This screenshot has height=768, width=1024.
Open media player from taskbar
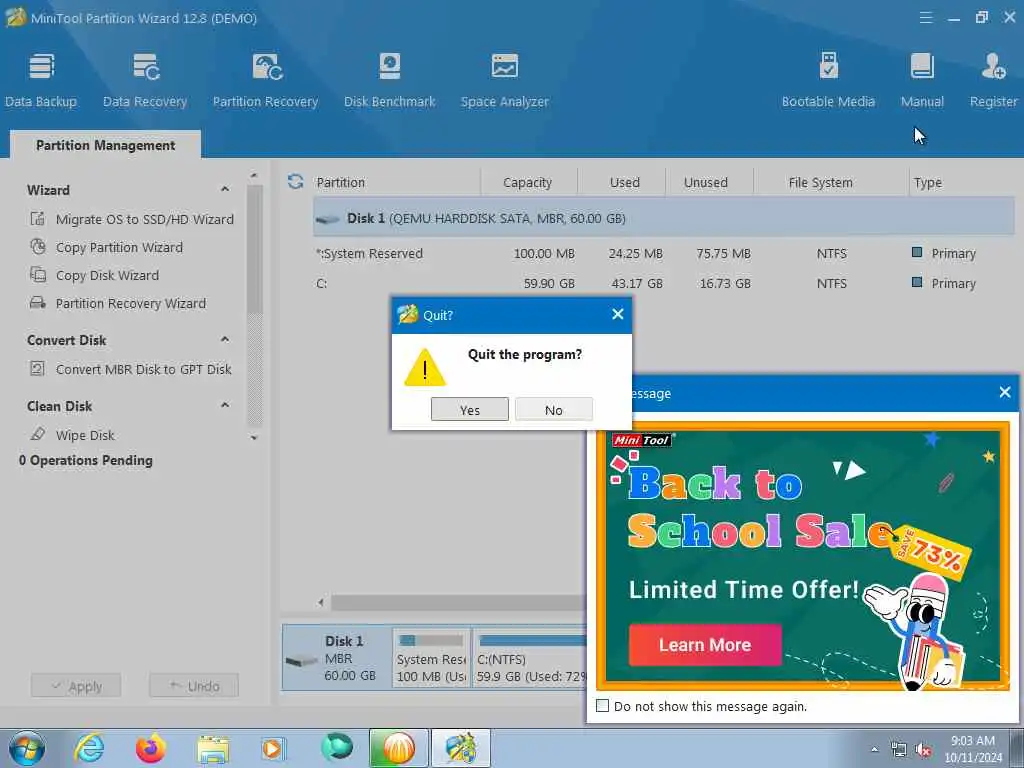(273, 748)
